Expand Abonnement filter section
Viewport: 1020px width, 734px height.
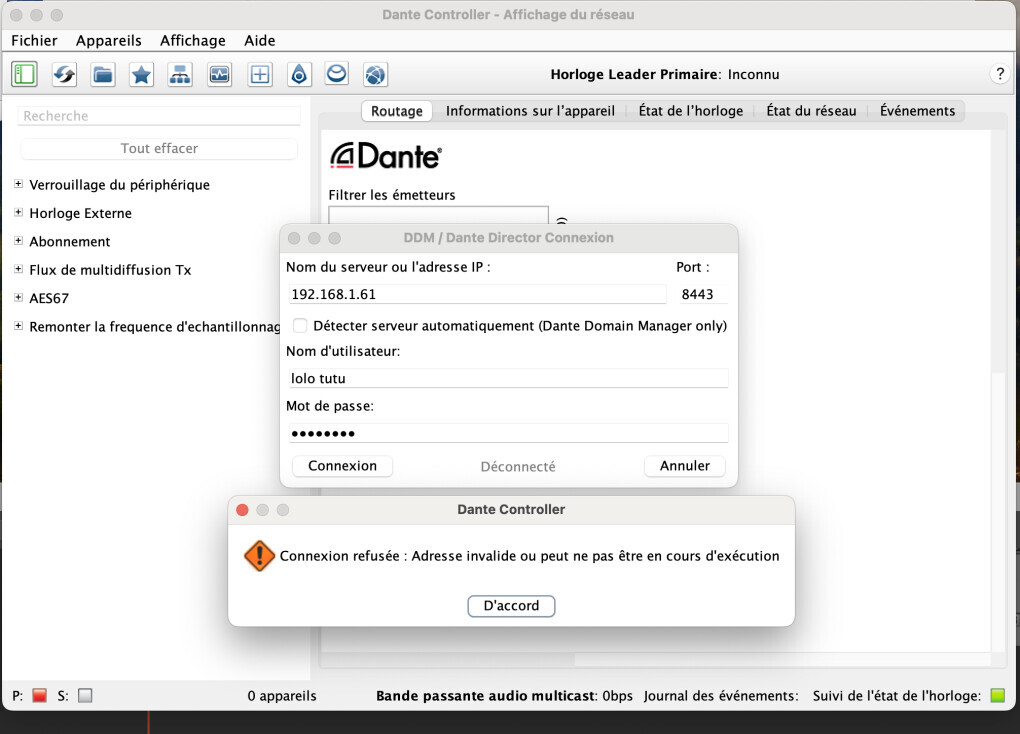(18, 241)
